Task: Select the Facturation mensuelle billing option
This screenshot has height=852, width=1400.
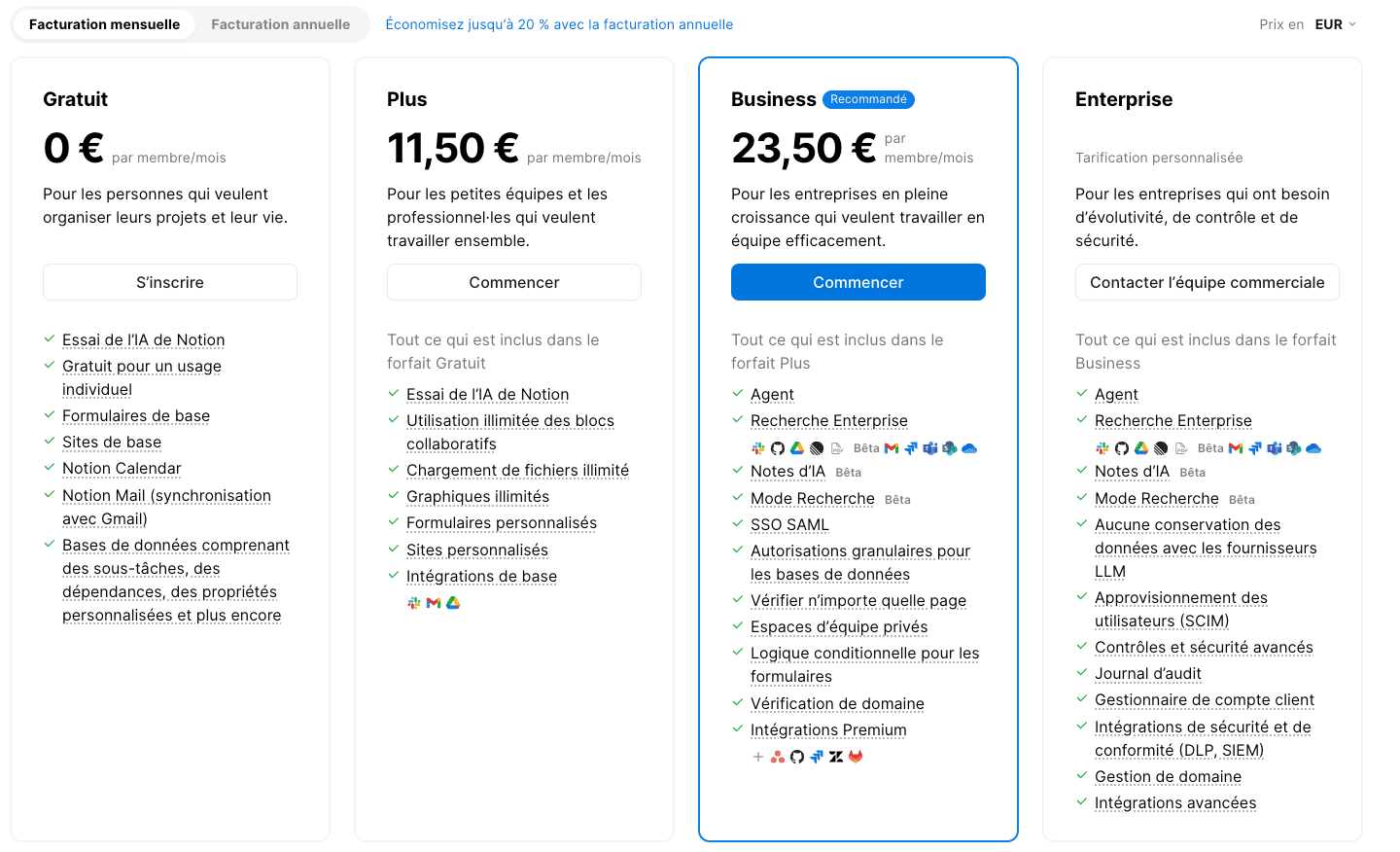Action: [103, 24]
